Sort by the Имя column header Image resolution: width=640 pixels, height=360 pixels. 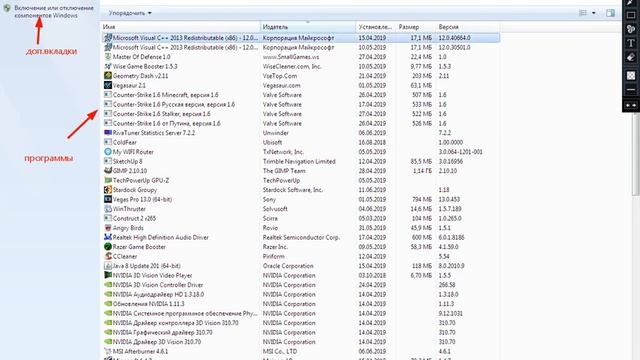181,27
